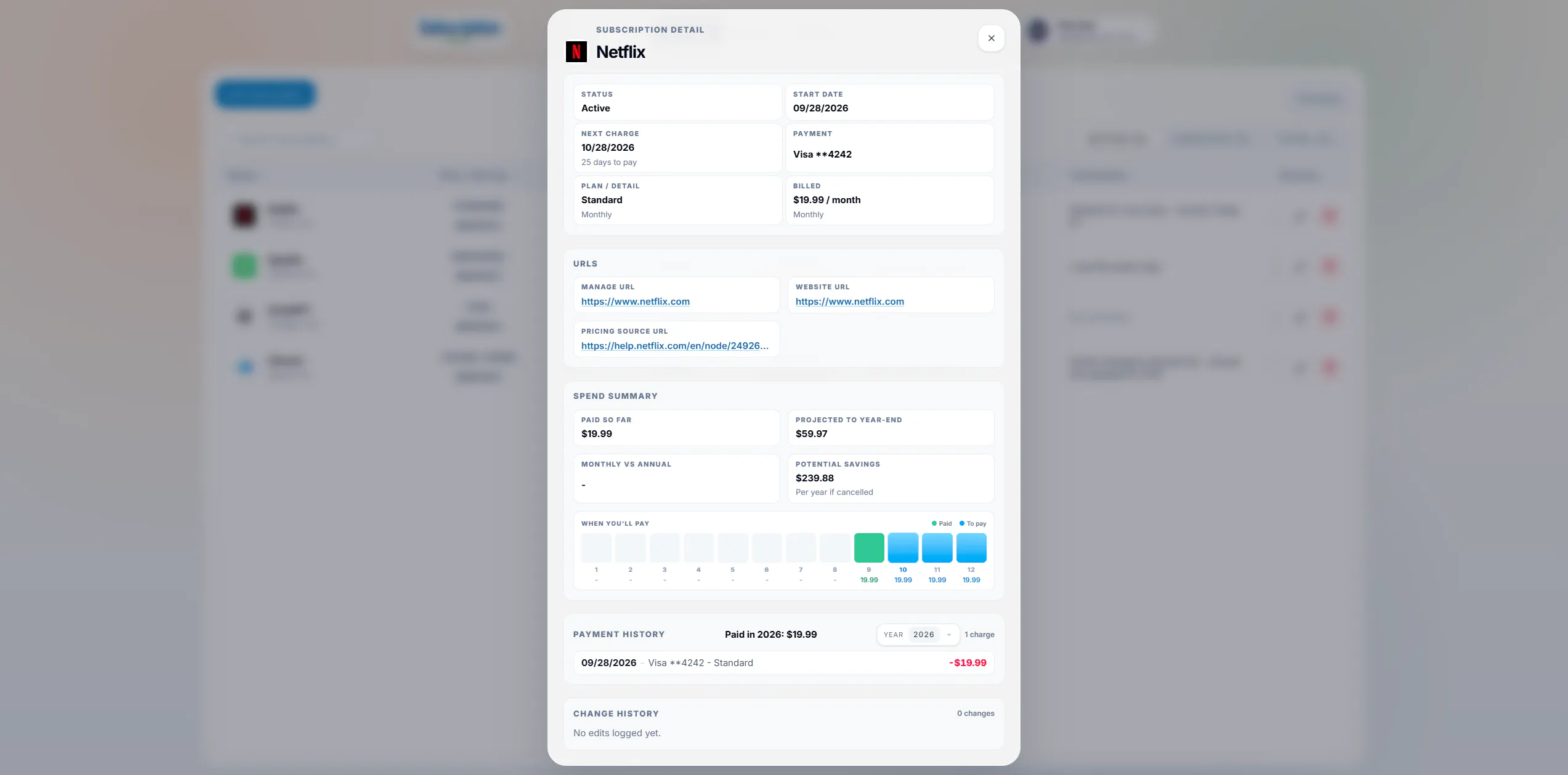Open the Year 2026 dropdown
1568x775 pixels.
(918, 635)
